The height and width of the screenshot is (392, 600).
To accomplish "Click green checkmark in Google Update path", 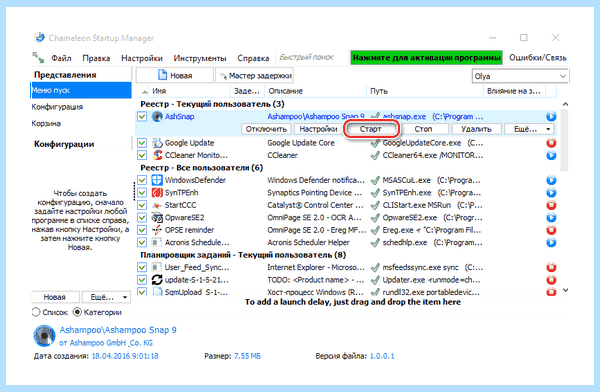I will 375,143.
